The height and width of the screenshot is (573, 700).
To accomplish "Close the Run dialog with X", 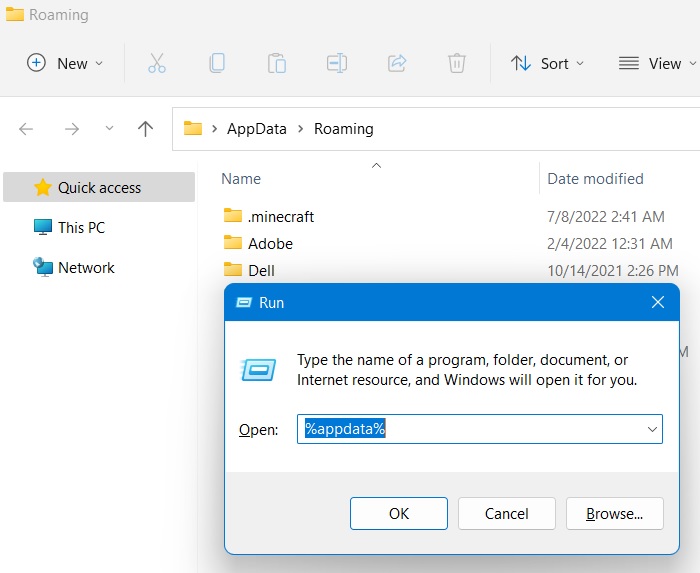I will coord(658,302).
